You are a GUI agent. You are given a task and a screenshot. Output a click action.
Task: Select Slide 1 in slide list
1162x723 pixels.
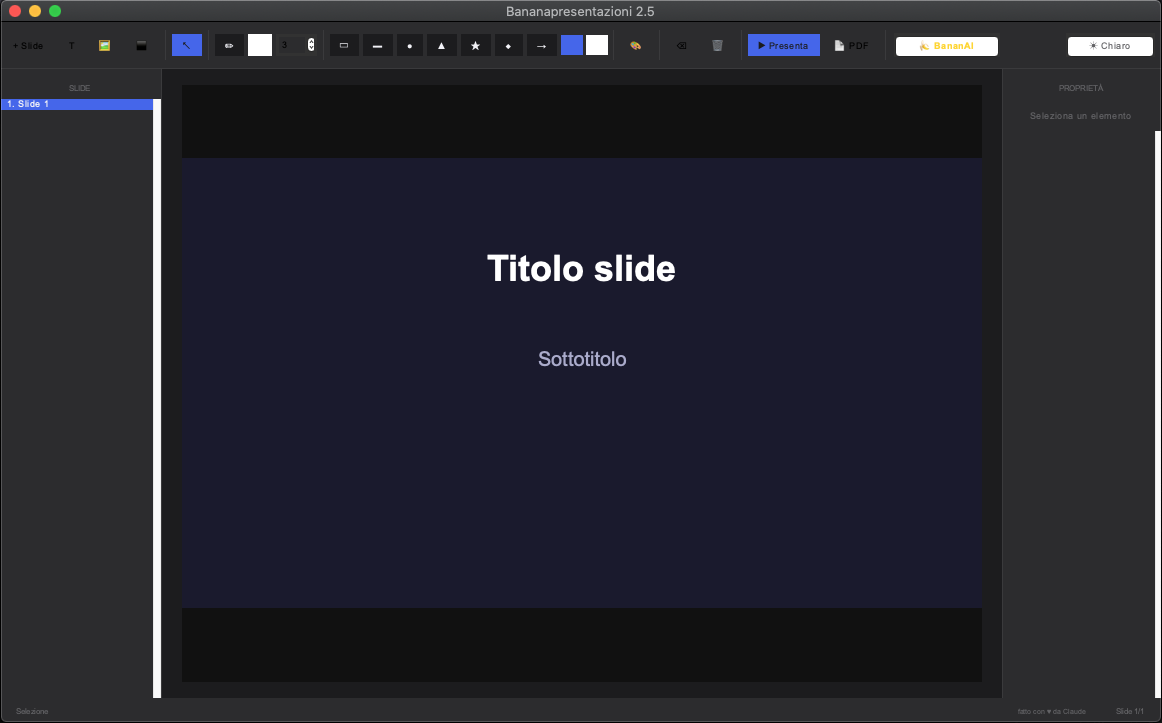(77, 104)
